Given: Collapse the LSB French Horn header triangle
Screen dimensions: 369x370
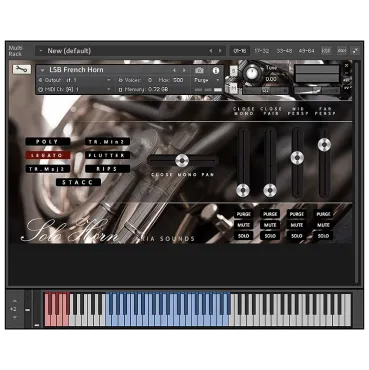Looking at the screenshot, I should [x=42, y=70].
